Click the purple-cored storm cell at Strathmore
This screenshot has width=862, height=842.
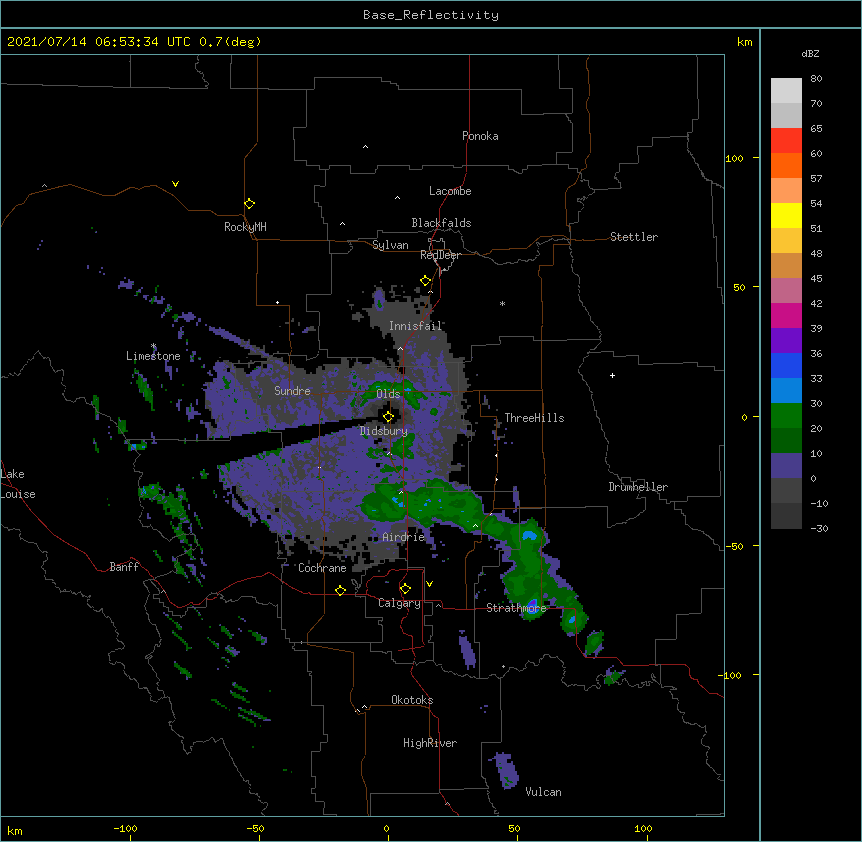(x=532, y=605)
